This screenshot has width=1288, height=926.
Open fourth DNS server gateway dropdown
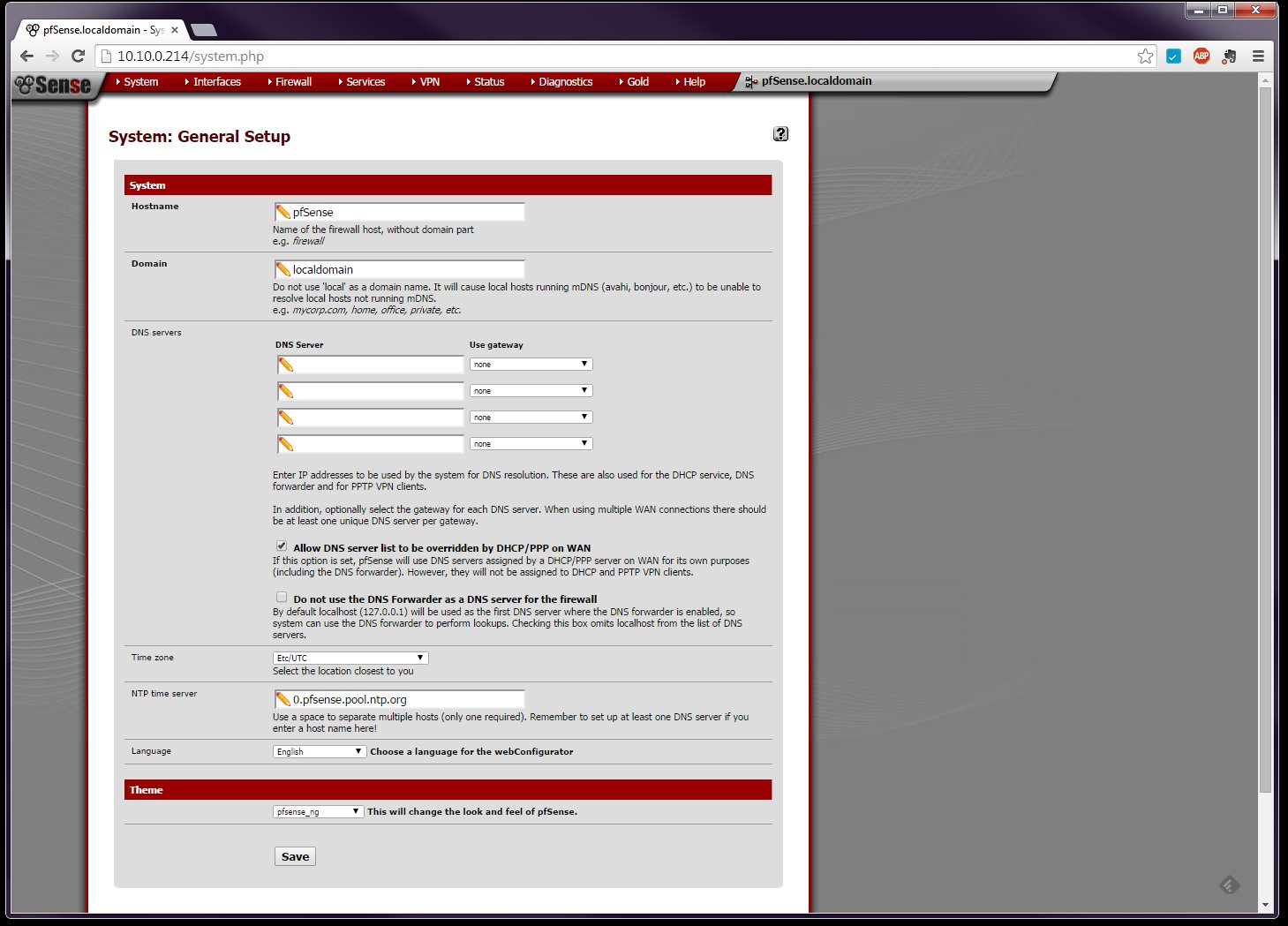tap(531, 443)
